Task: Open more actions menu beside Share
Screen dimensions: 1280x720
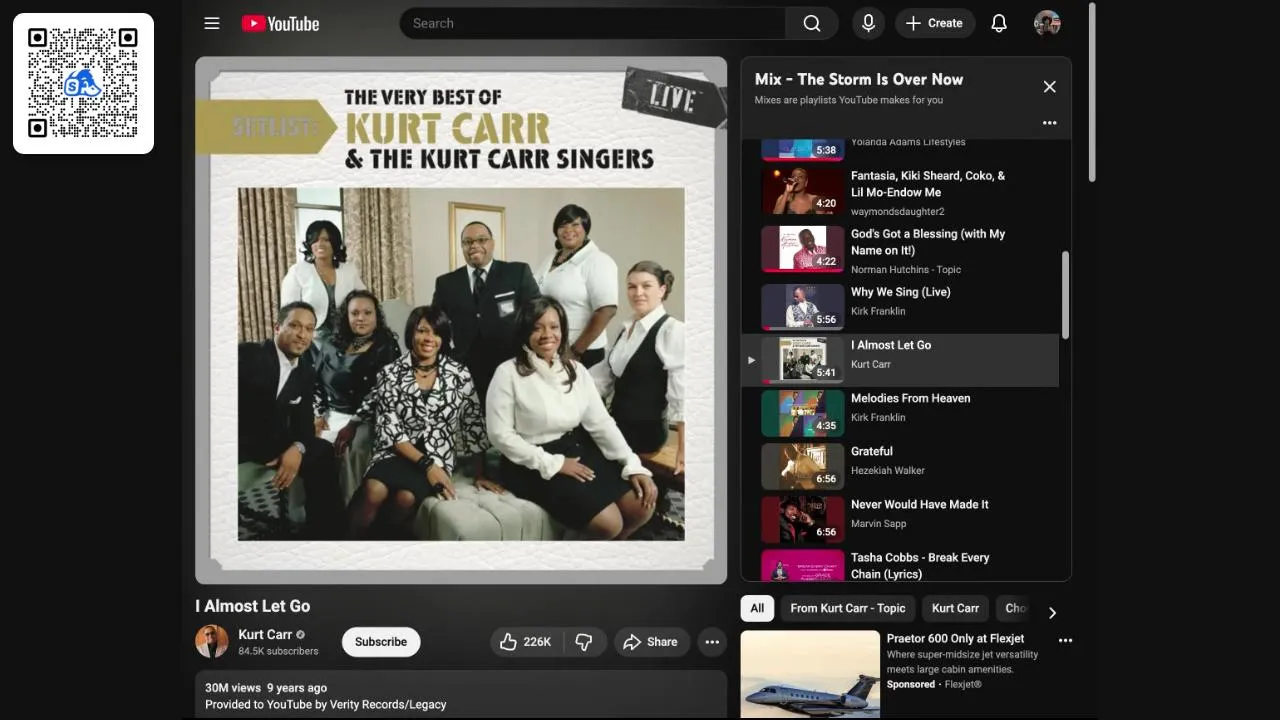Action: tap(712, 642)
